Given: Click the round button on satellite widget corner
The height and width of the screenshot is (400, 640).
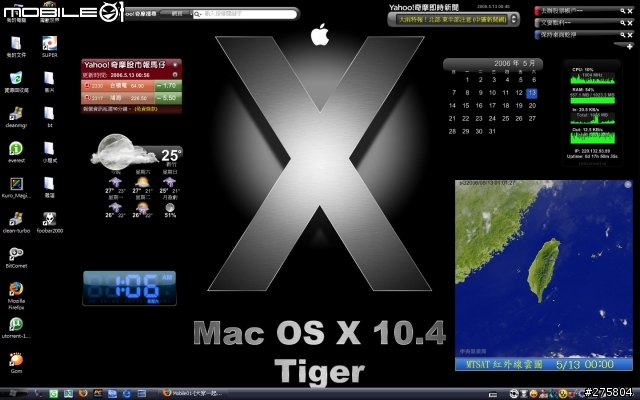Looking at the screenshot, I should (x=628, y=185).
